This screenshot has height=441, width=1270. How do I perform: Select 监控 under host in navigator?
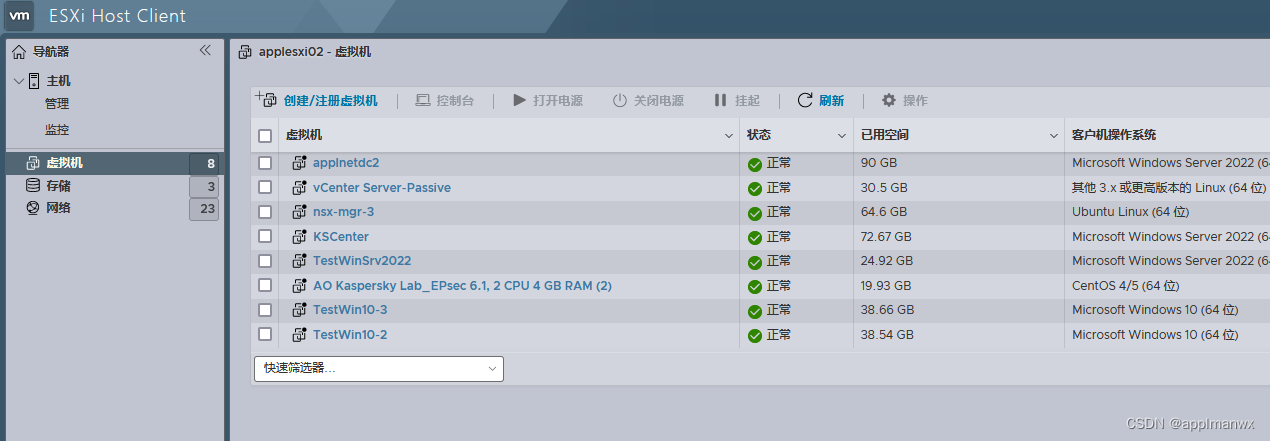57,130
